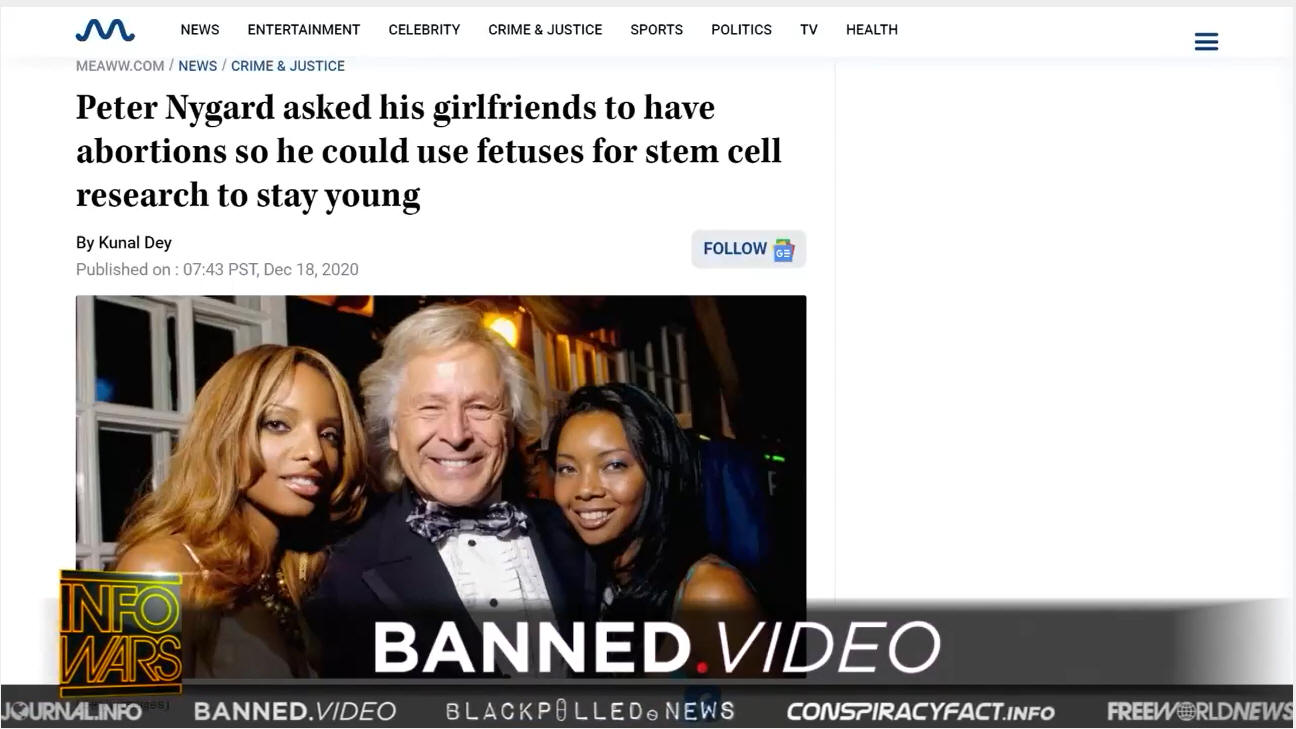Screen dimensions: 1296x729
Task: Select the POLITICS nav item
Action: 741,30
